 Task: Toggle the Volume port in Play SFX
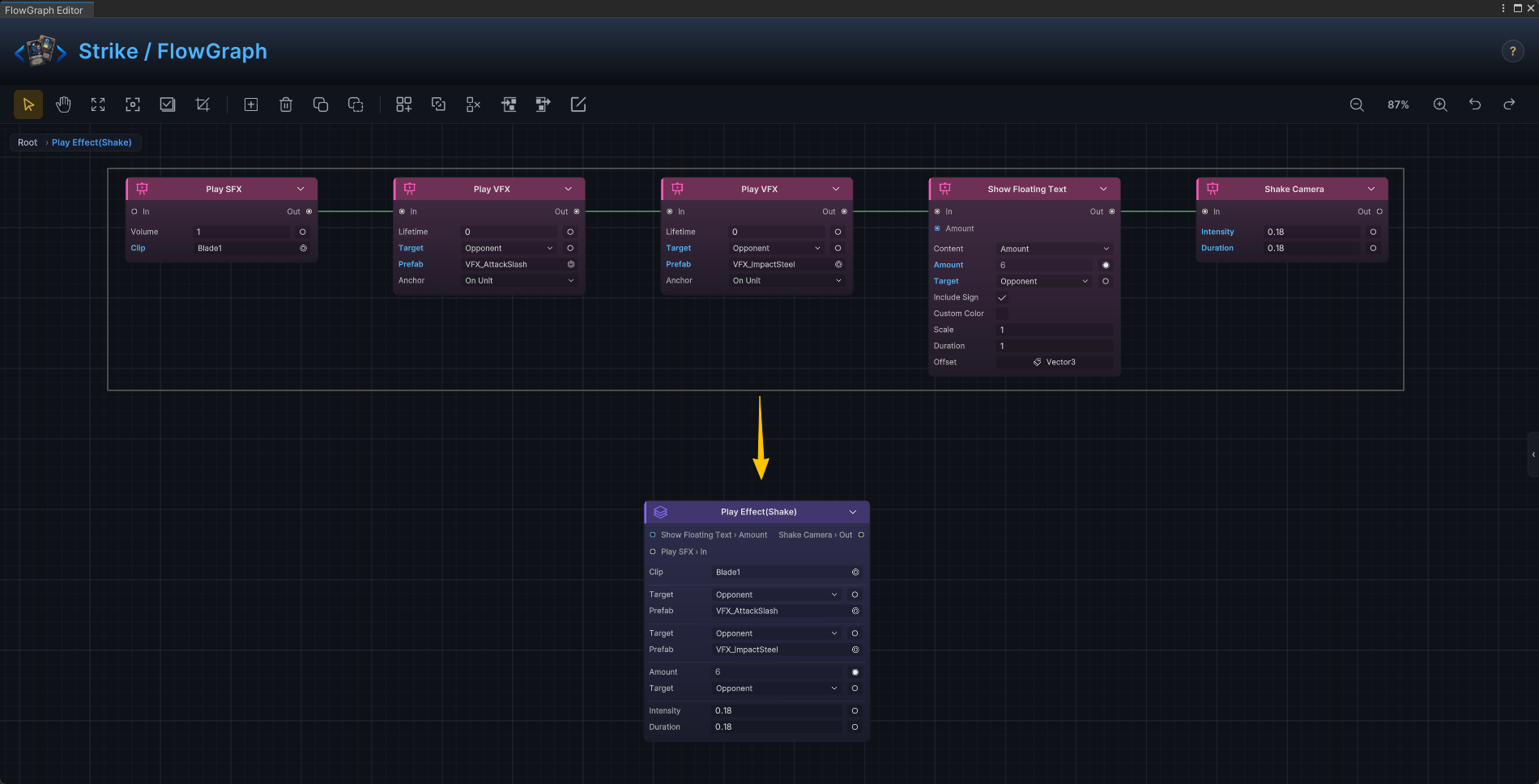[303, 232]
